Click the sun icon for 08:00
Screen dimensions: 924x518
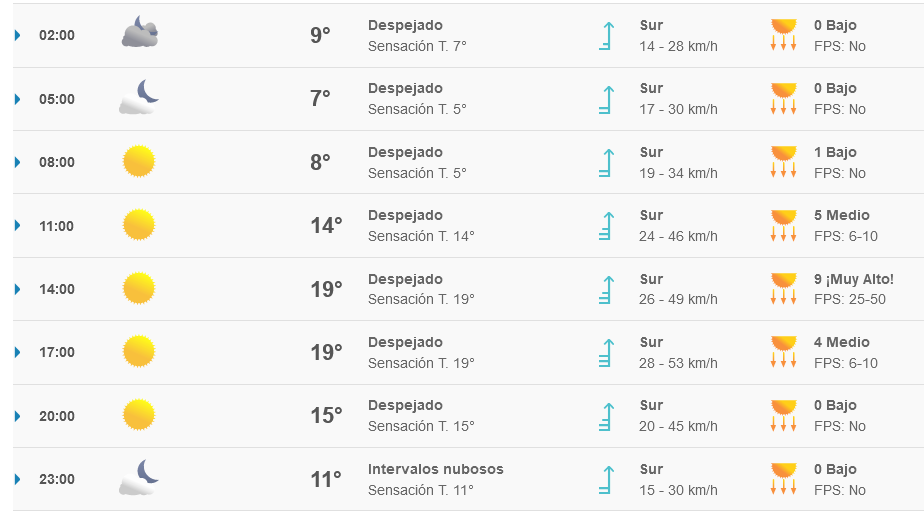[x=139, y=161]
